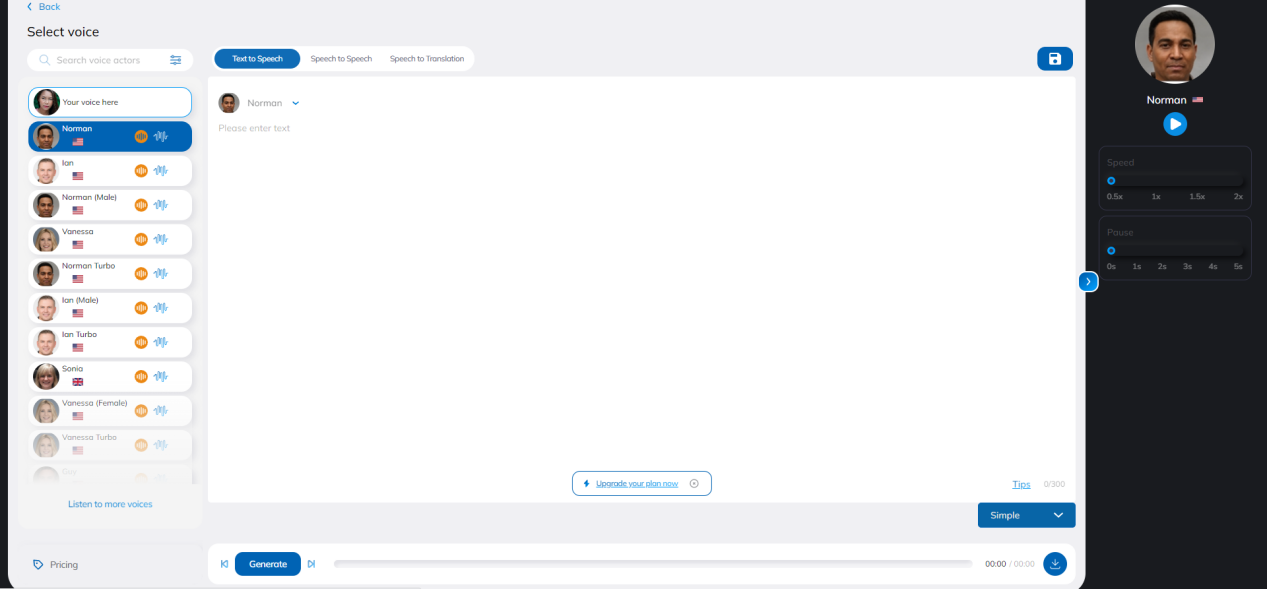The width and height of the screenshot is (1267, 589).
Task: Adjust the Pause slider
Action: click(1175, 251)
